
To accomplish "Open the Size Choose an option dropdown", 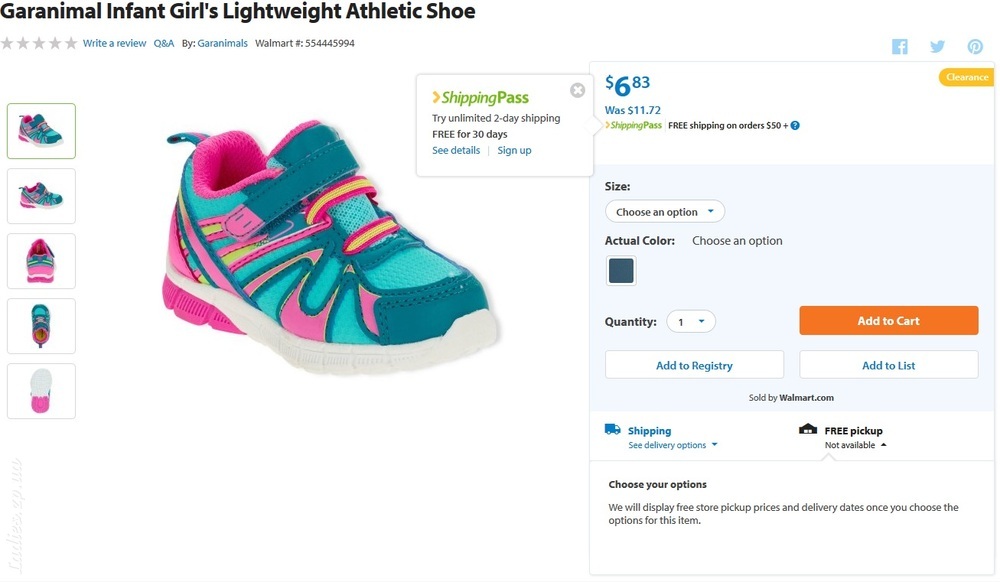I will click(665, 212).
